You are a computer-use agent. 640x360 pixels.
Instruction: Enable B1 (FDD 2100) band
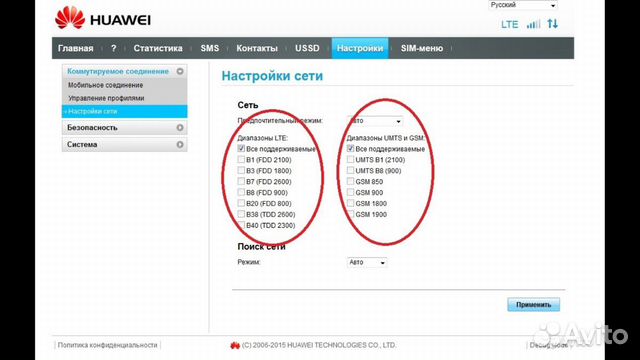point(241,160)
